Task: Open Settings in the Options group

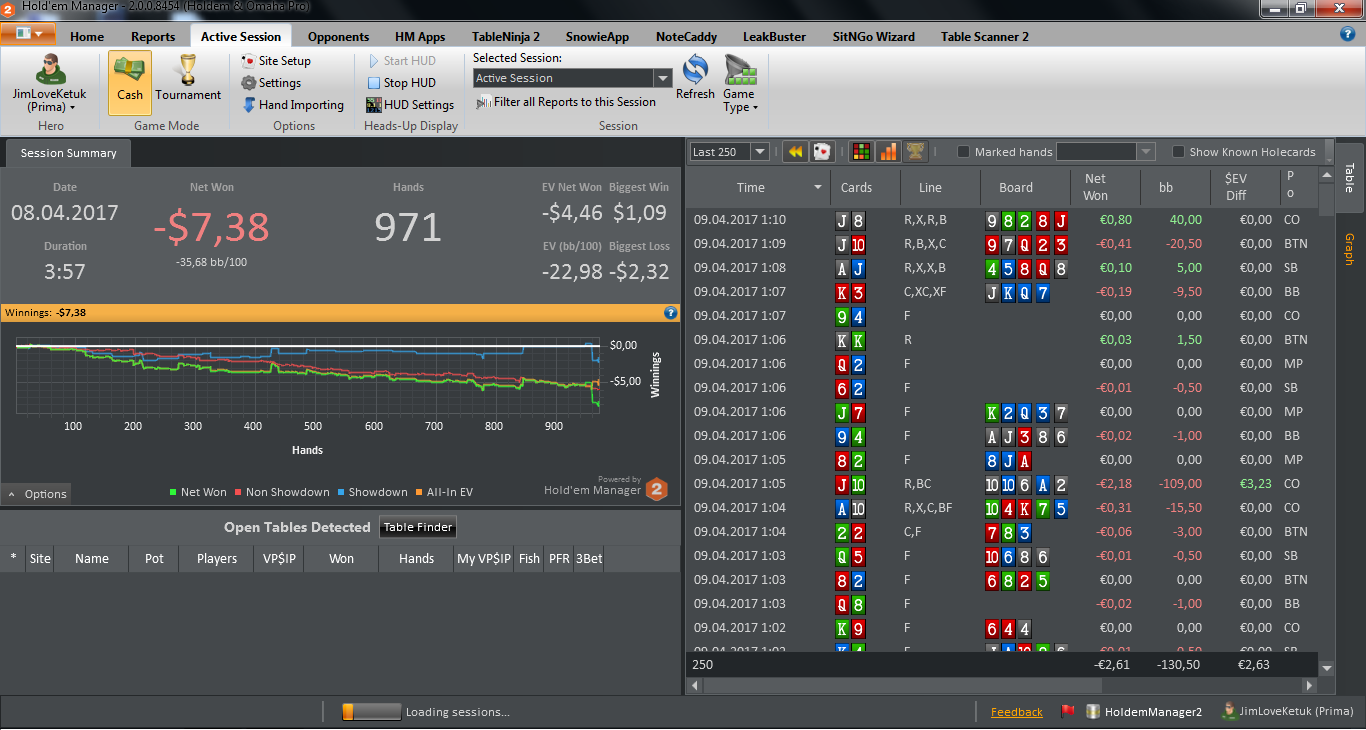Action: click(271, 83)
